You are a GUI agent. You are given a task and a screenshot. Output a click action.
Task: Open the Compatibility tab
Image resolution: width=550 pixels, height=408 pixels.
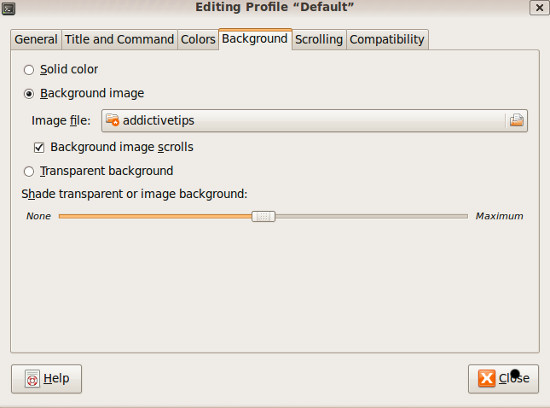(387, 39)
